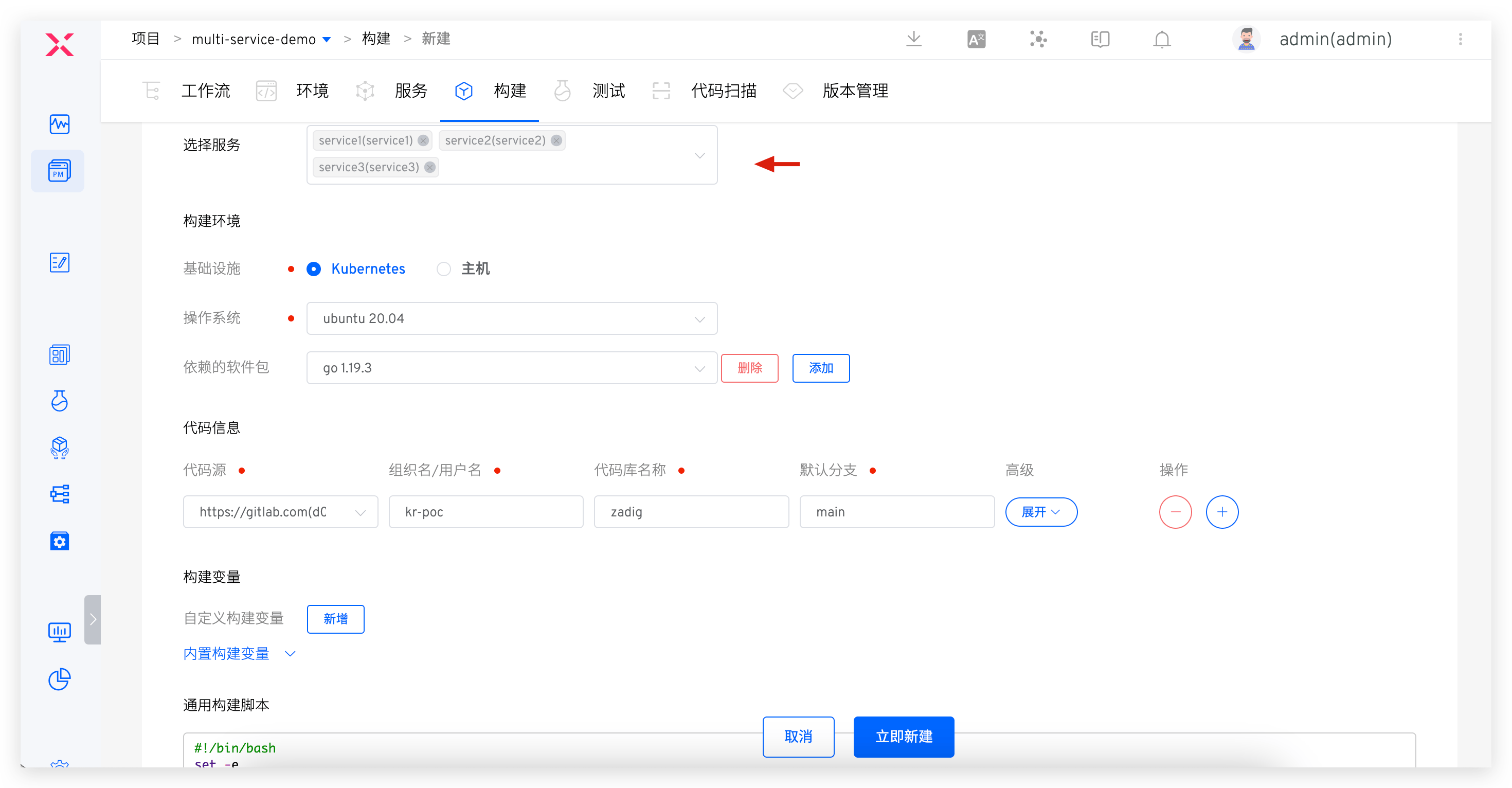Viewport: 1512px width, 788px height.
Task: Open the hierarchy tree sidebar icon
Action: pos(59,494)
